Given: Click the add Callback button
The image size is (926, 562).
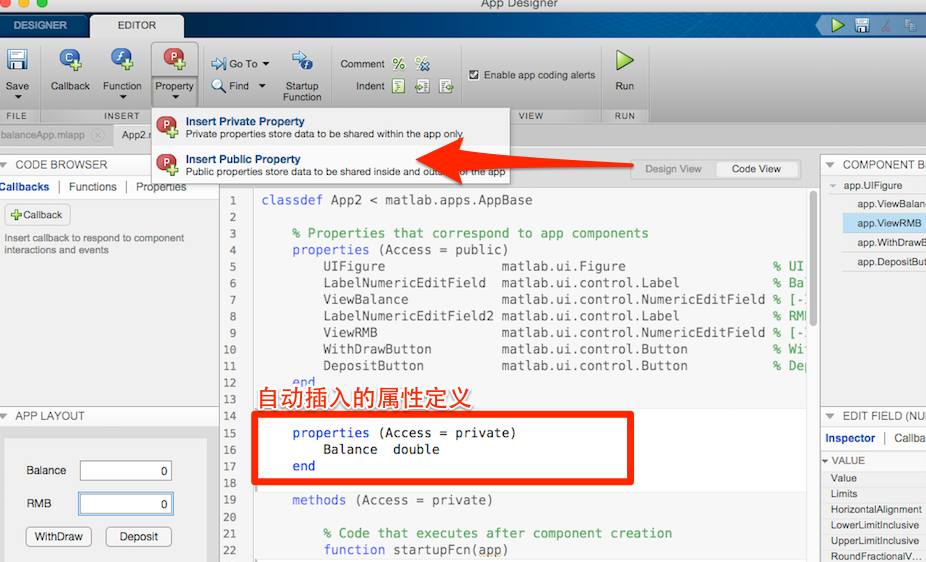Looking at the screenshot, I should tap(37, 215).
